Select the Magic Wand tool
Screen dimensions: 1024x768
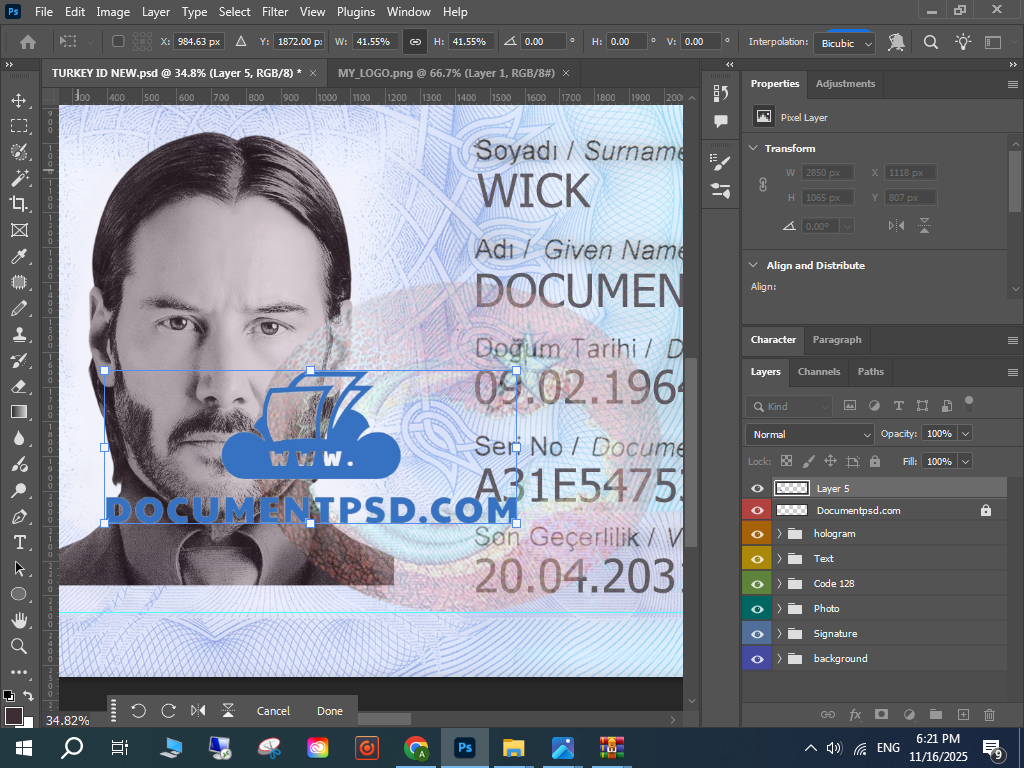[x=19, y=178]
